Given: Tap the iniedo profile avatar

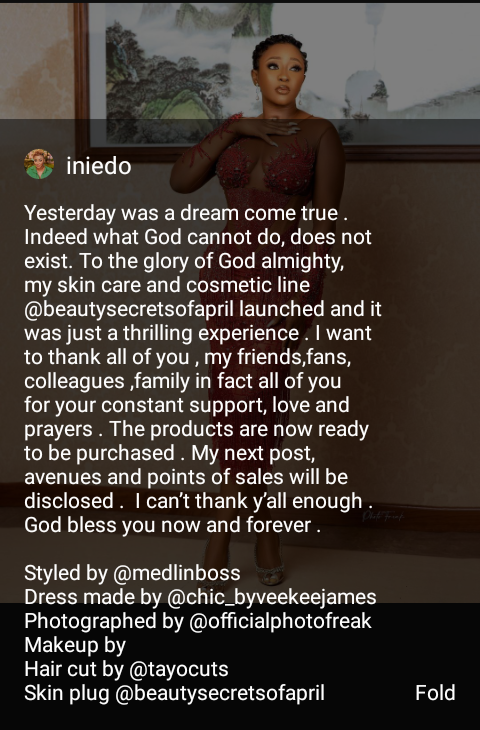Looking at the screenshot, I should click(39, 164).
